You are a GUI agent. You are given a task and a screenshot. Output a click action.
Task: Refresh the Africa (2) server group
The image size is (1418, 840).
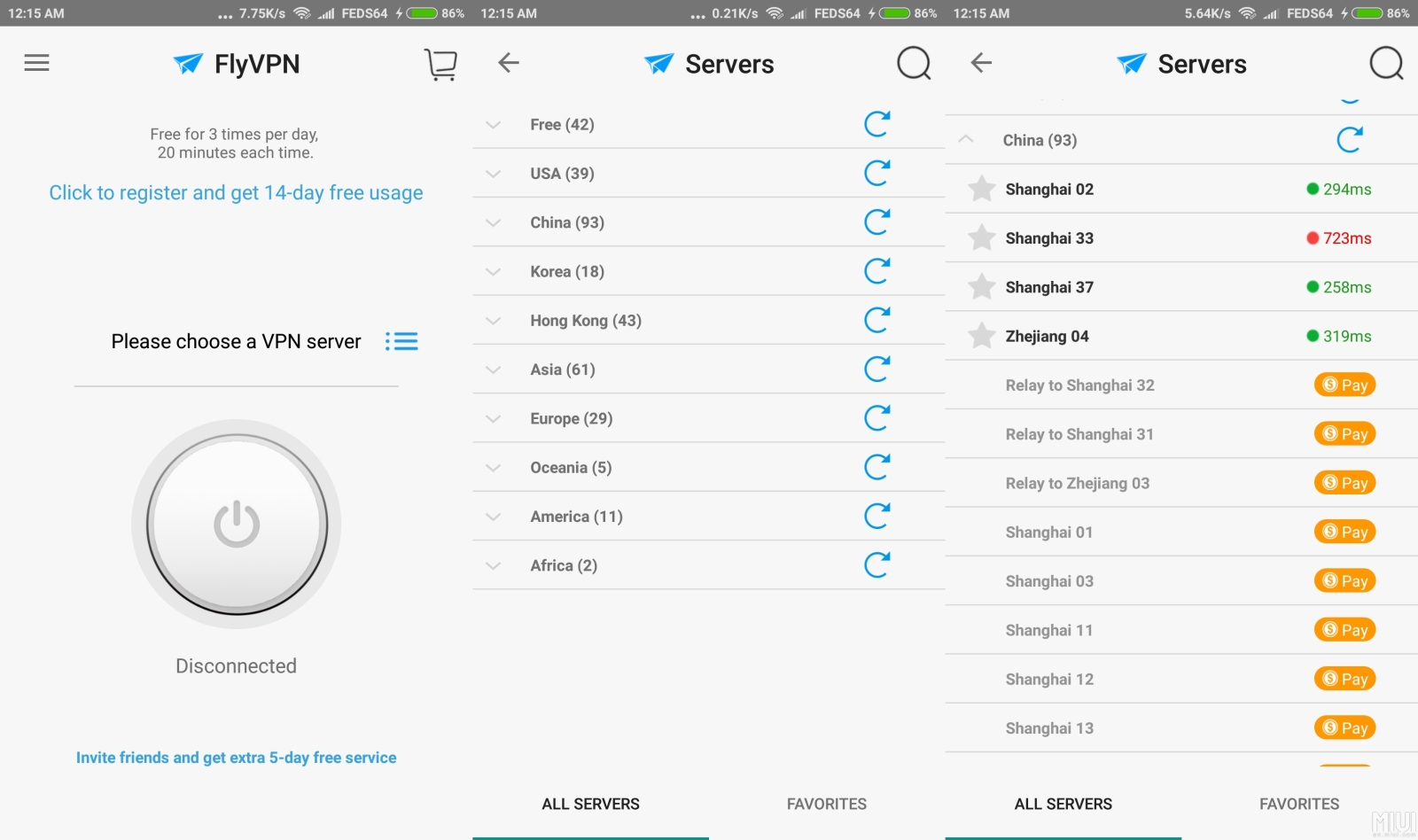coord(877,564)
